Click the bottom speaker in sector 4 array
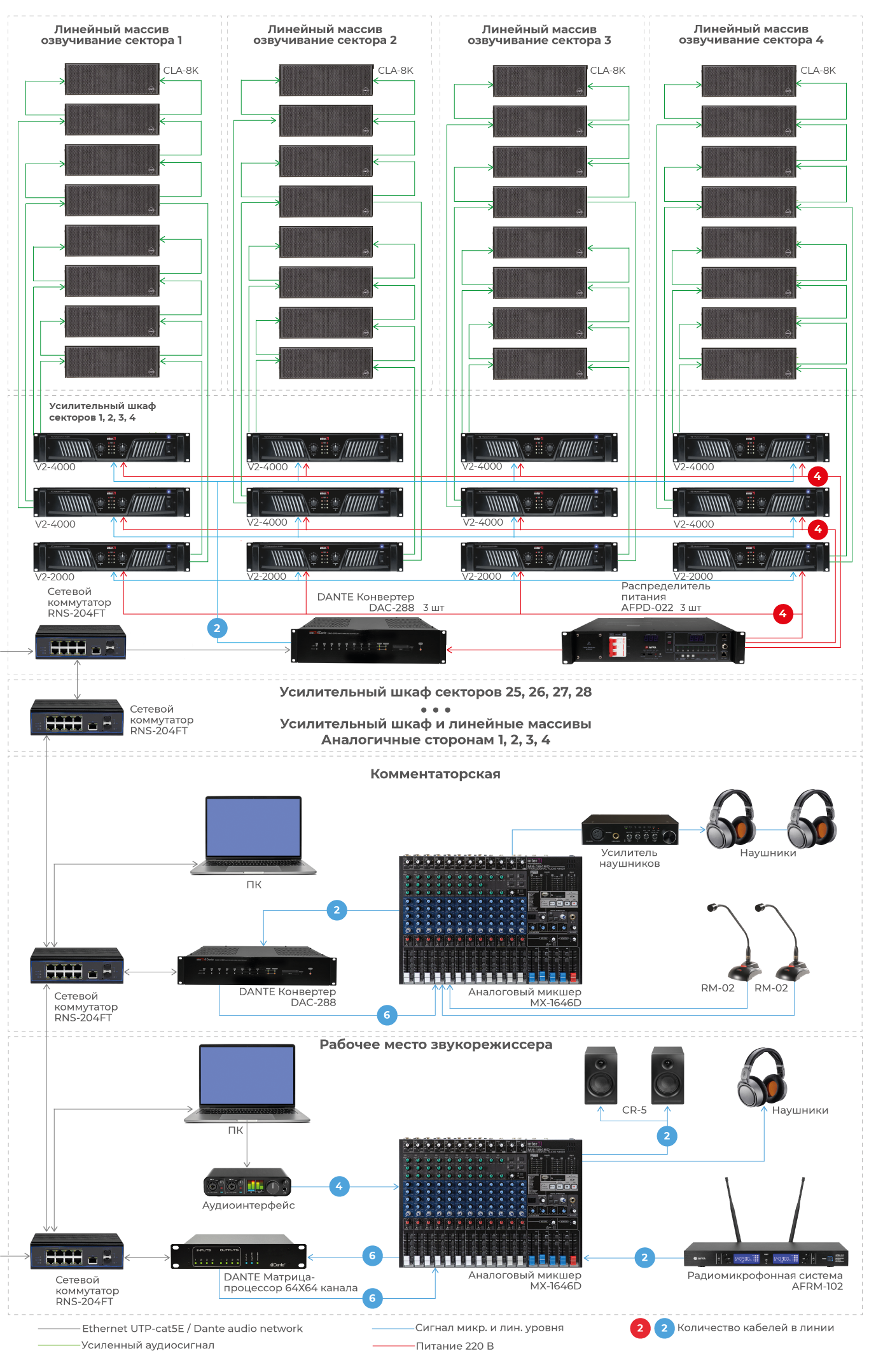Viewport: 869px width, 1372px height. (x=749, y=364)
